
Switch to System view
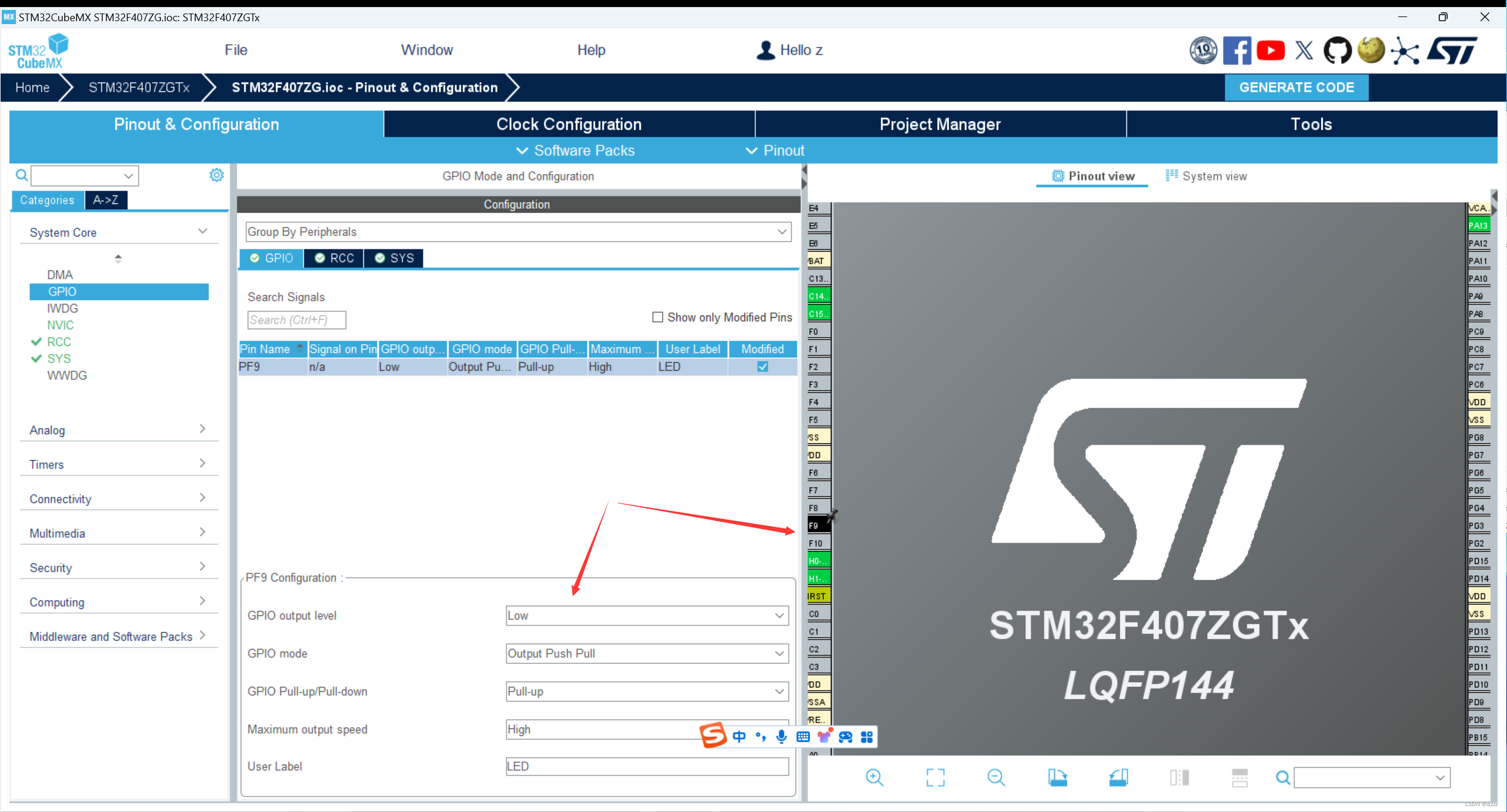pyautogui.click(x=1206, y=176)
